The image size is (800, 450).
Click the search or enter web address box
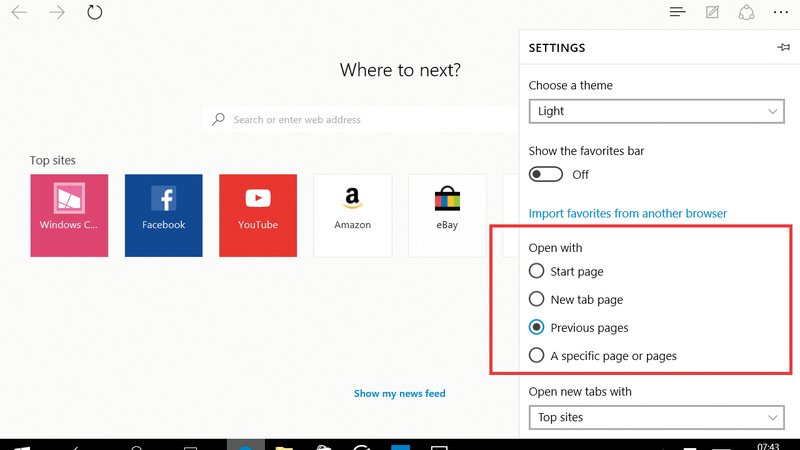click(x=360, y=120)
